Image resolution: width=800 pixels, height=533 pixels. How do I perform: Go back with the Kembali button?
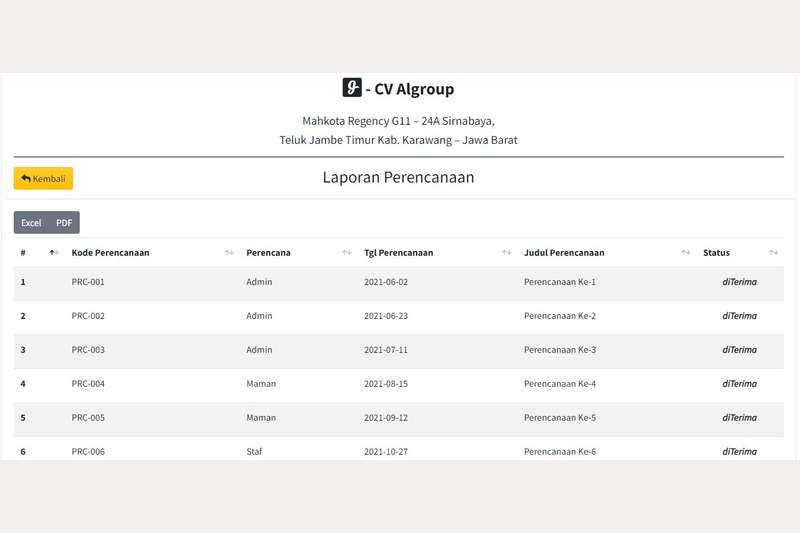[43, 179]
